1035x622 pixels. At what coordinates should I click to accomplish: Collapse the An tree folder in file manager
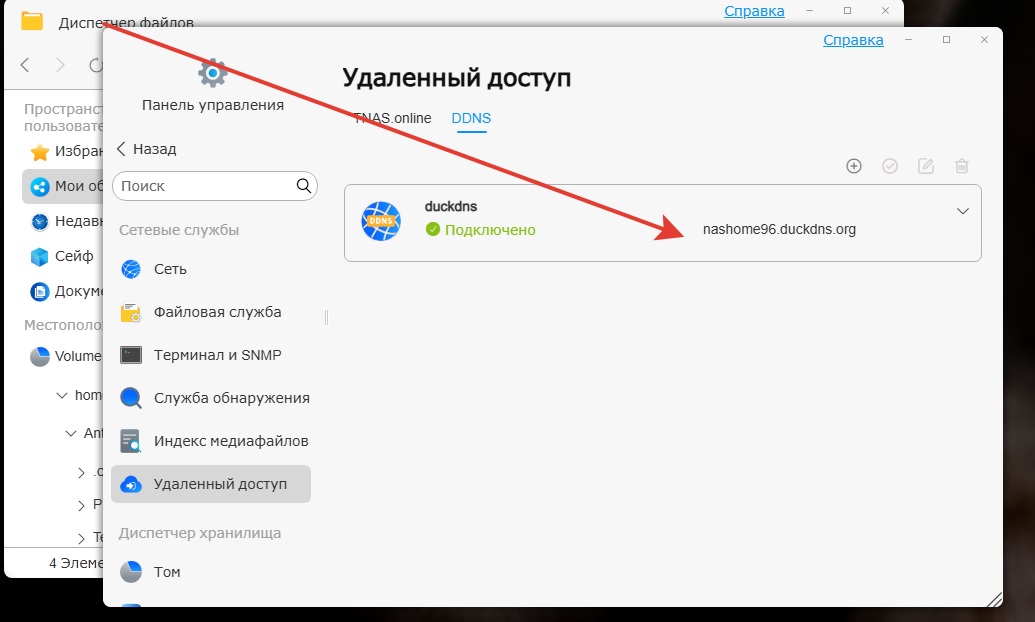pos(71,434)
